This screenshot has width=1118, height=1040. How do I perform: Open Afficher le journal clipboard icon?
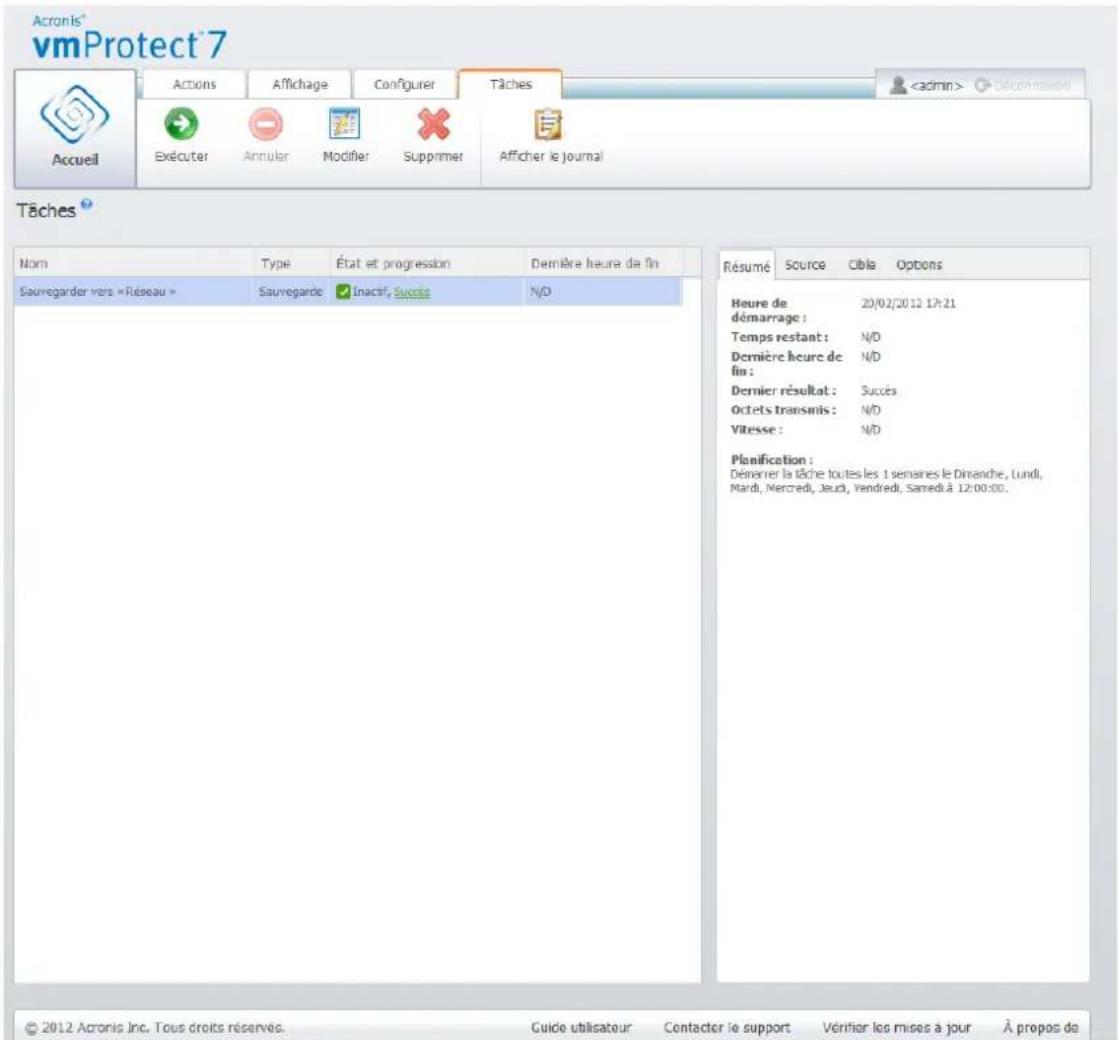pyautogui.click(x=548, y=124)
